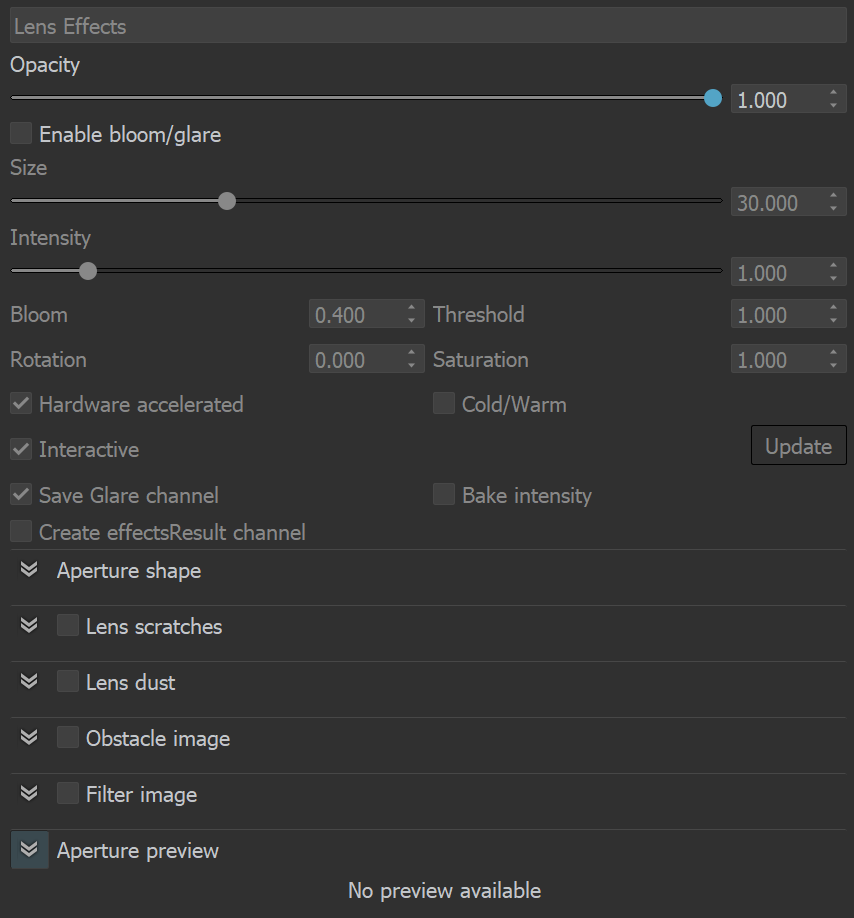Enable the Obstacle image checkbox
854x918 pixels.
pyautogui.click(x=67, y=737)
